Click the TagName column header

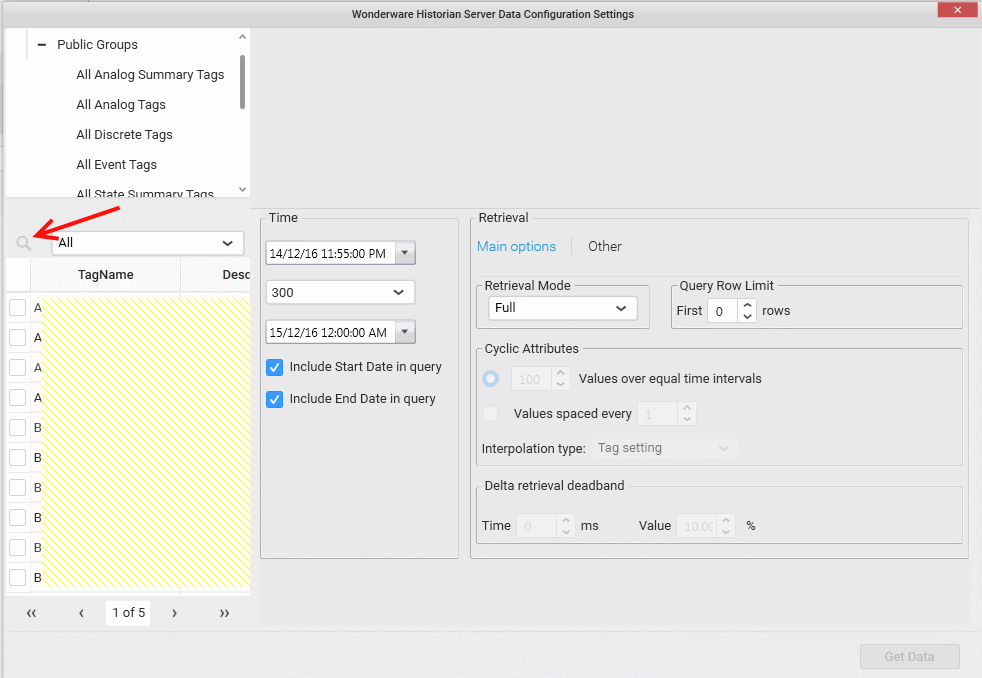pyautogui.click(x=105, y=274)
